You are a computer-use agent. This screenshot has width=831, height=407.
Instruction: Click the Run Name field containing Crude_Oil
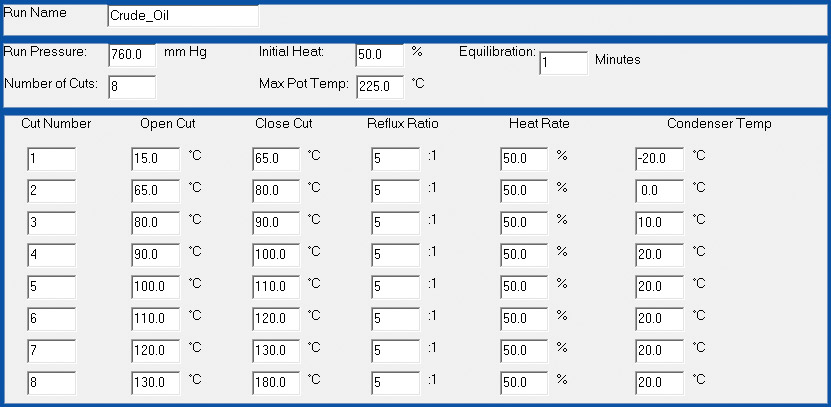(x=183, y=16)
